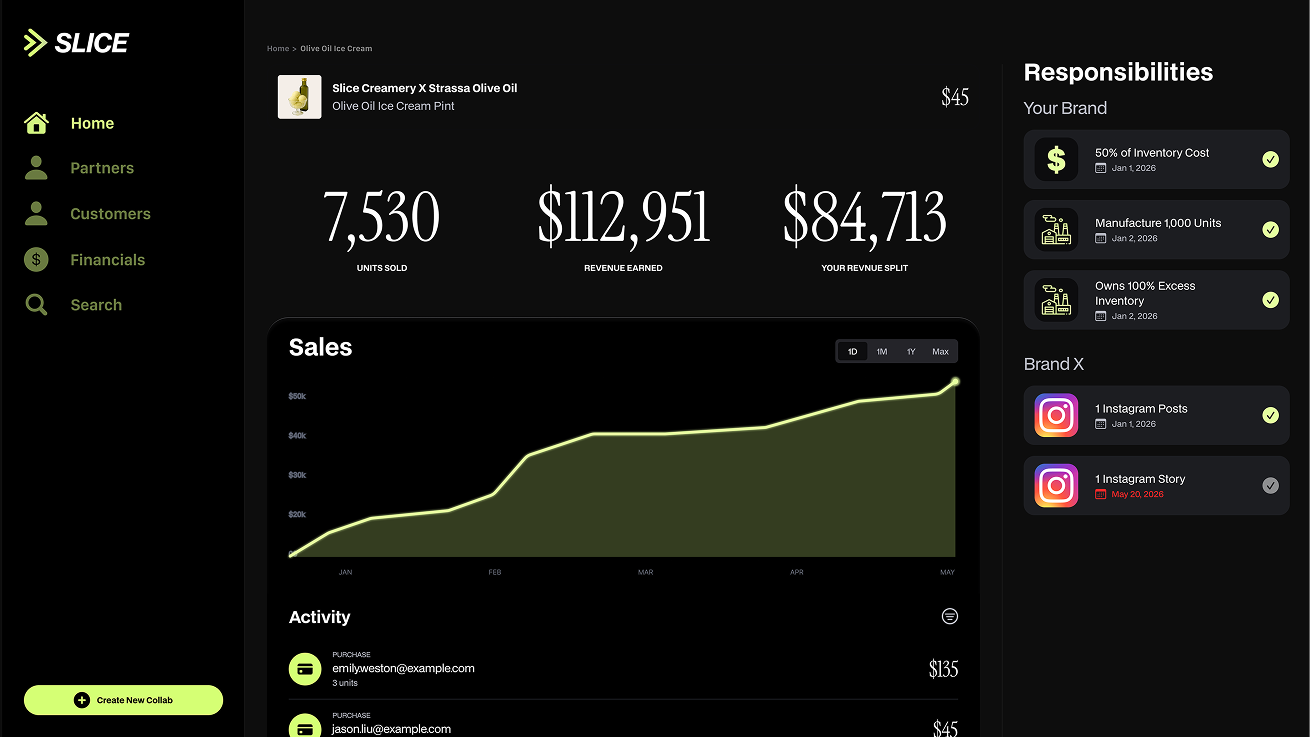
Task: Click the plus icon in Create New Collab
Action: 82,700
